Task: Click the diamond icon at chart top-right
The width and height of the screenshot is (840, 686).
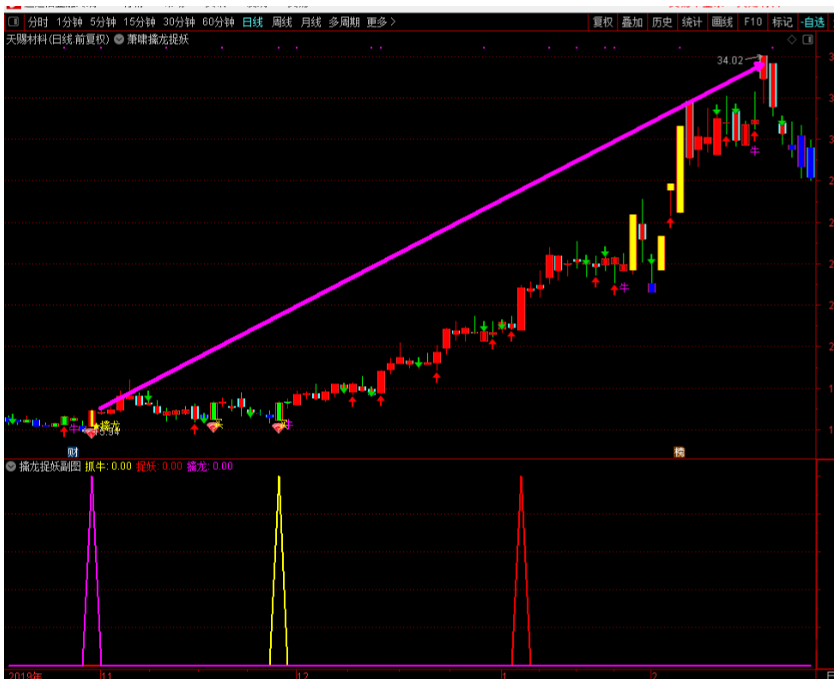Action: click(x=792, y=40)
